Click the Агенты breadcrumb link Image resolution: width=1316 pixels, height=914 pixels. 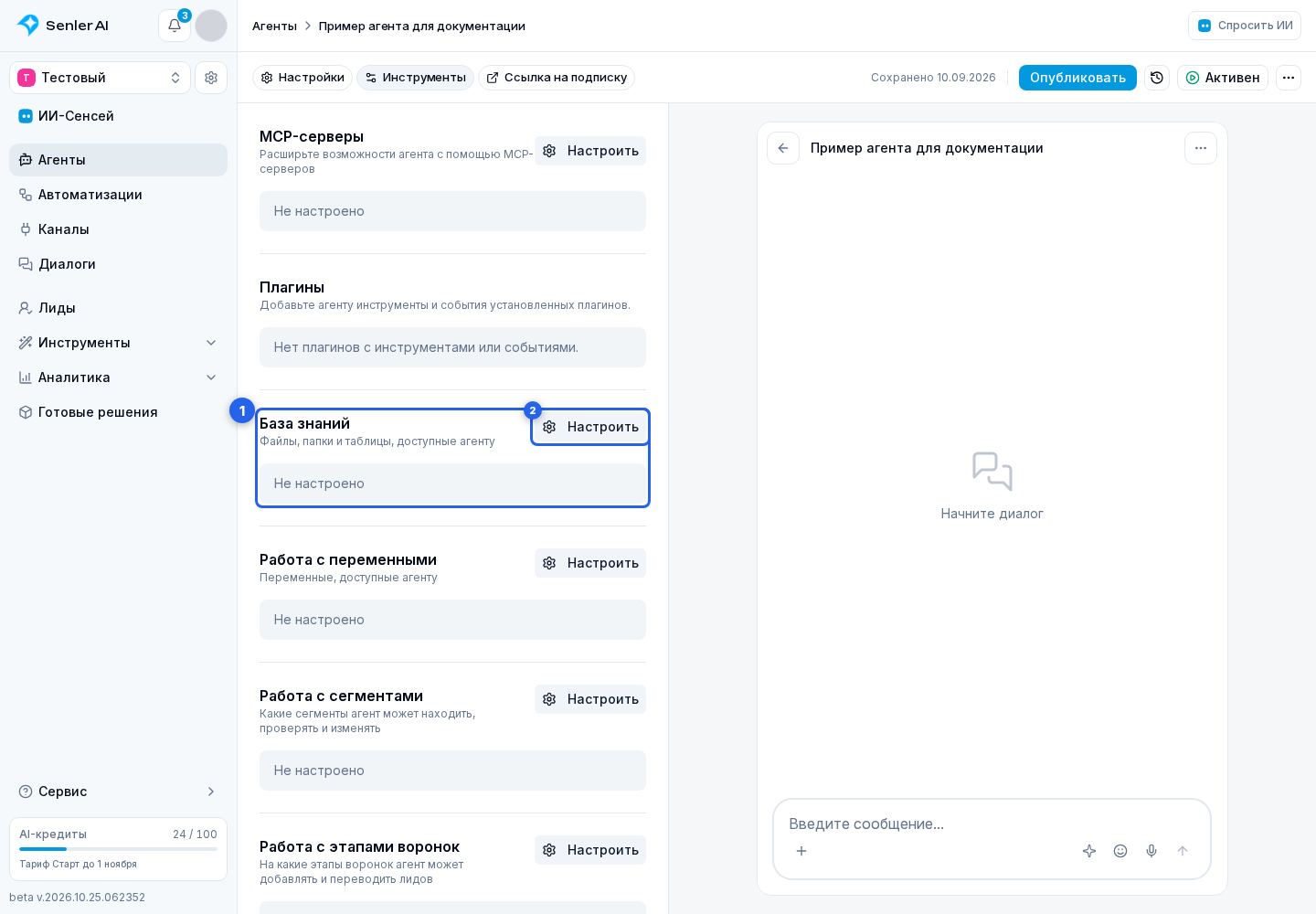274,26
